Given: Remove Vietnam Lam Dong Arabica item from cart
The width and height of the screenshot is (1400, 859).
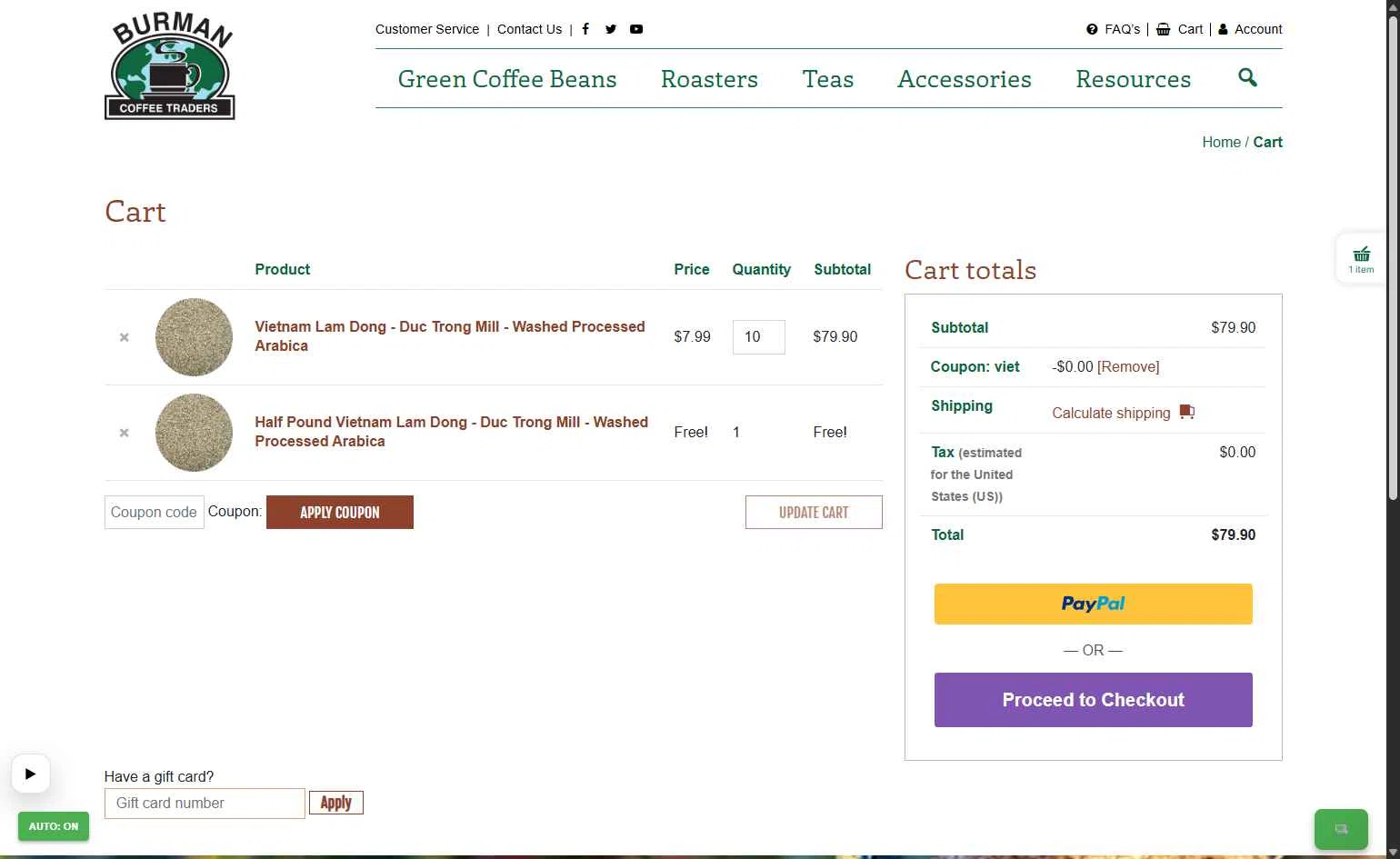Looking at the screenshot, I should pyautogui.click(x=125, y=337).
